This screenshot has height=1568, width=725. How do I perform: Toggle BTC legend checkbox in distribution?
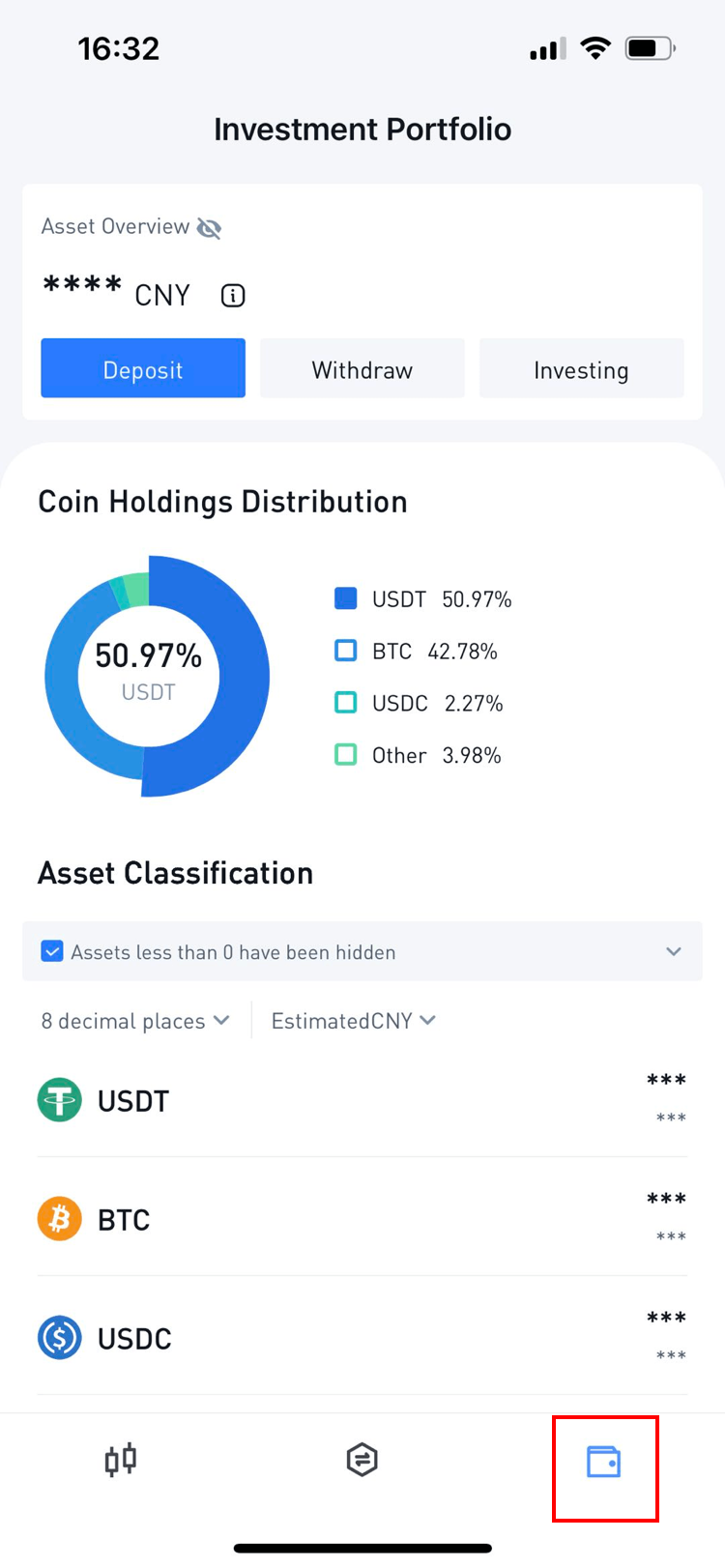coord(346,651)
